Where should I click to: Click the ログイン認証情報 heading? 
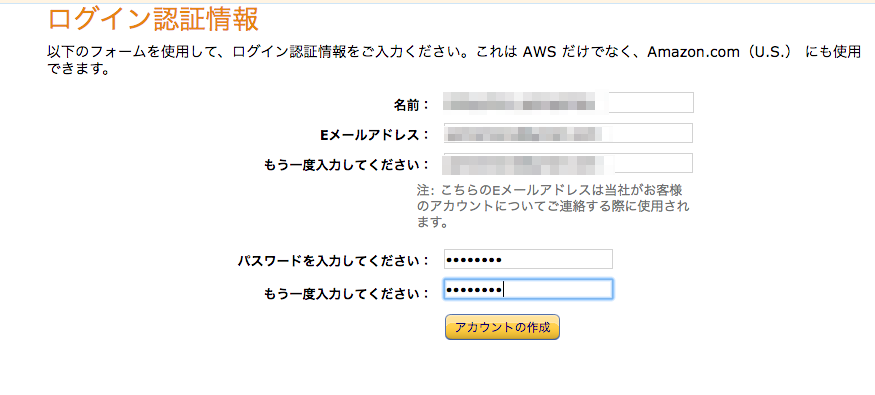[x=153, y=20]
